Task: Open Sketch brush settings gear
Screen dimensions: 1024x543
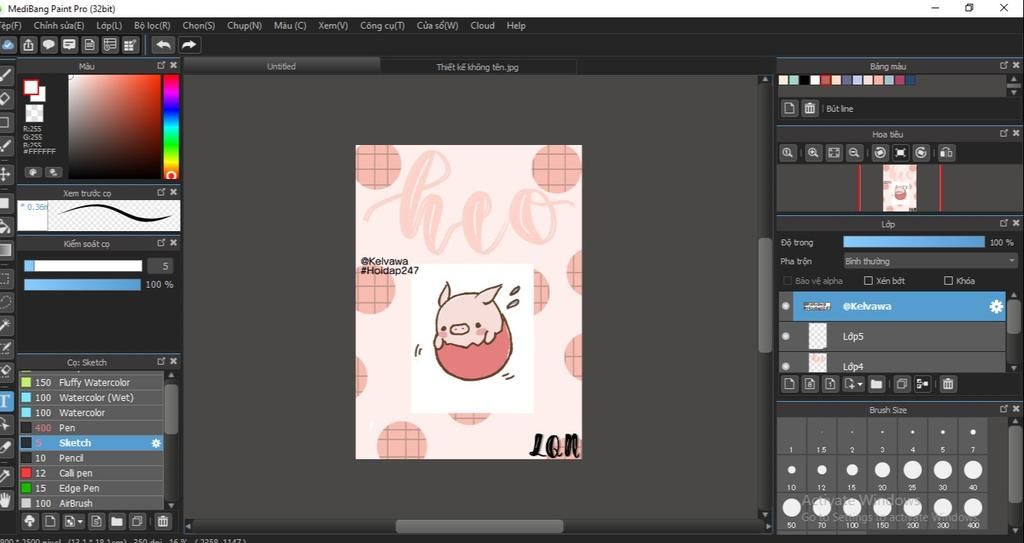Action: click(x=156, y=443)
